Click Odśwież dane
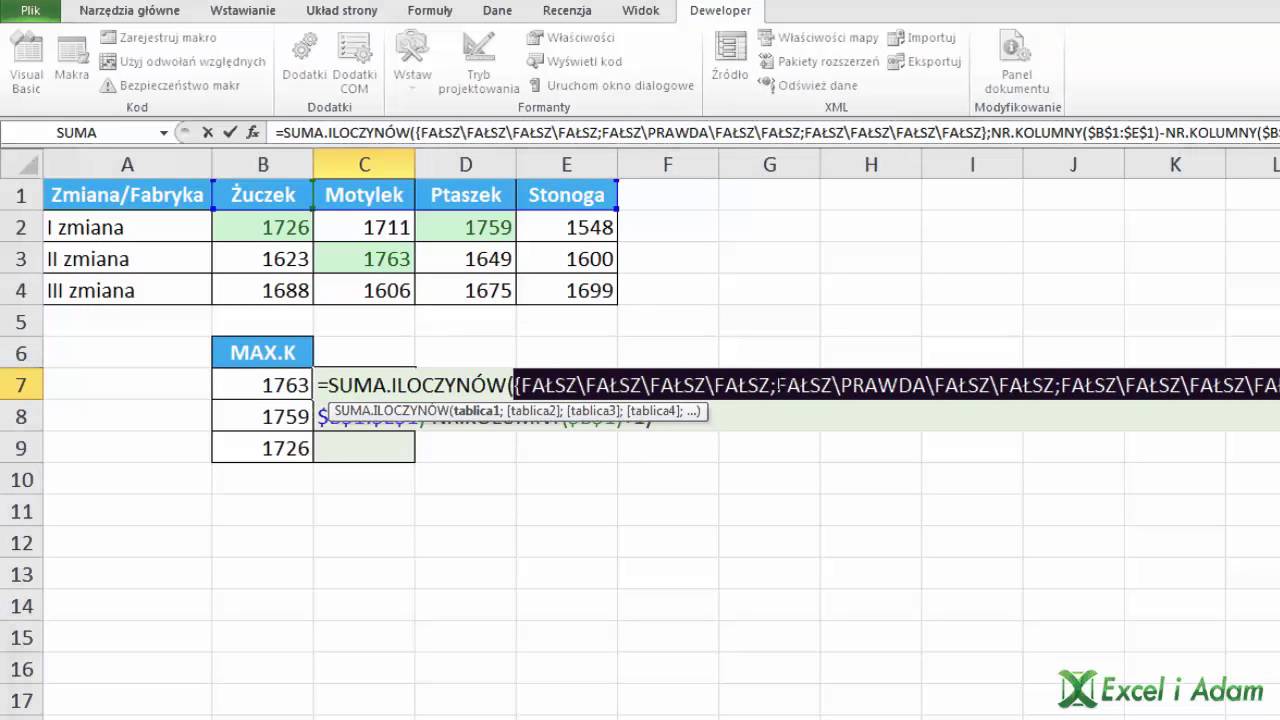This screenshot has width=1280, height=720. (x=808, y=86)
